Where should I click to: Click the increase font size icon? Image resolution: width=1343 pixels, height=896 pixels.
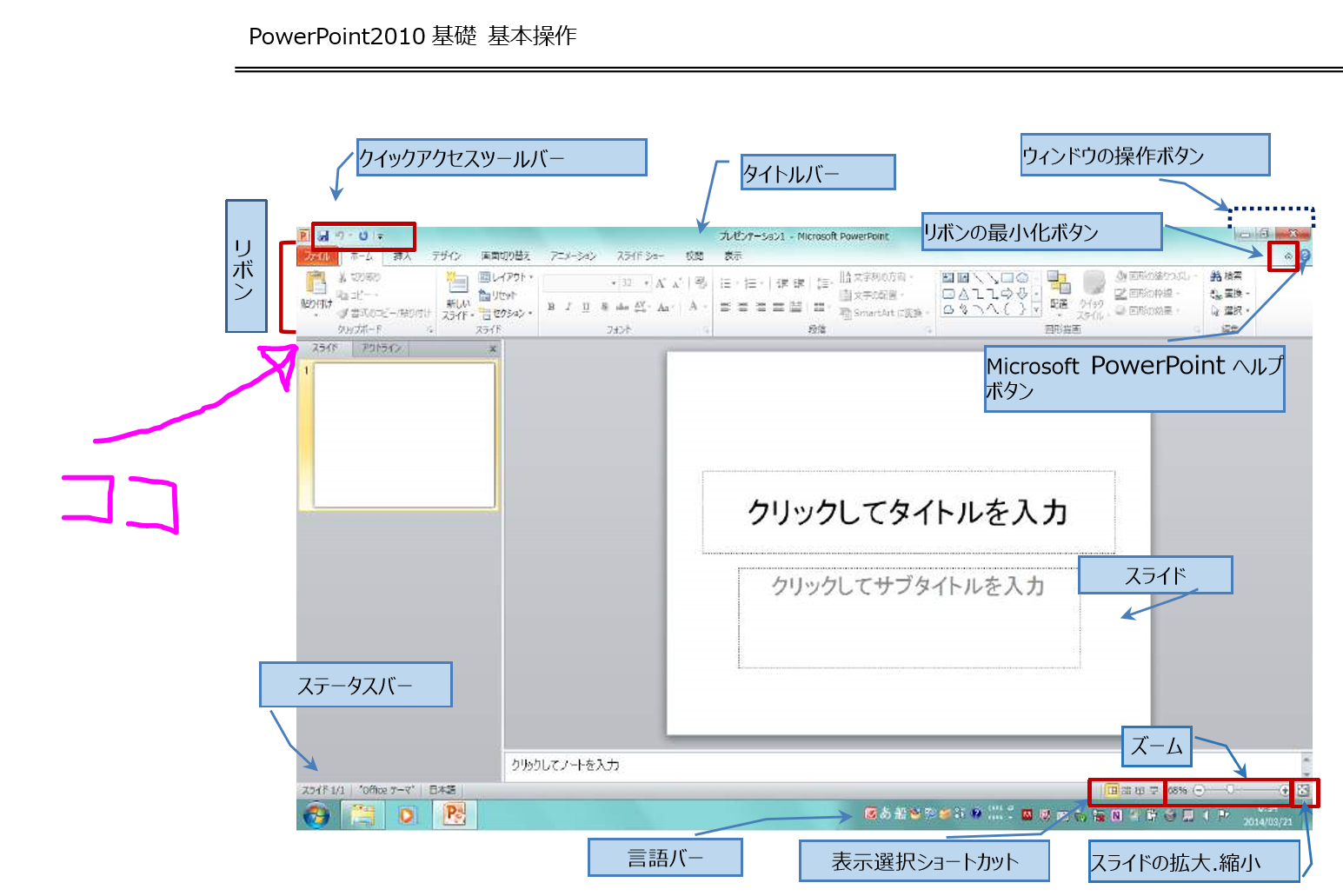[662, 283]
